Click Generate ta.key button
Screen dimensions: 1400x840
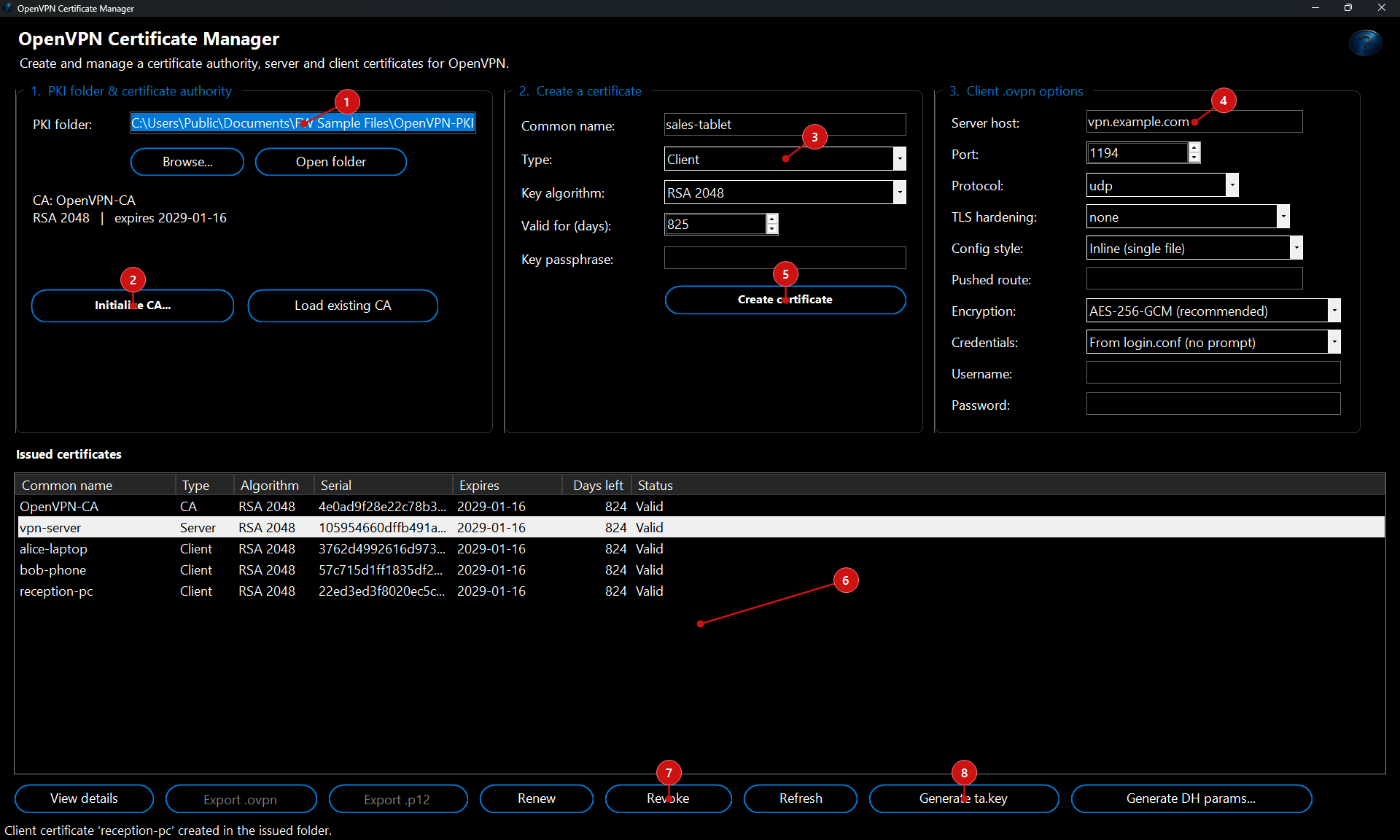(x=964, y=798)
